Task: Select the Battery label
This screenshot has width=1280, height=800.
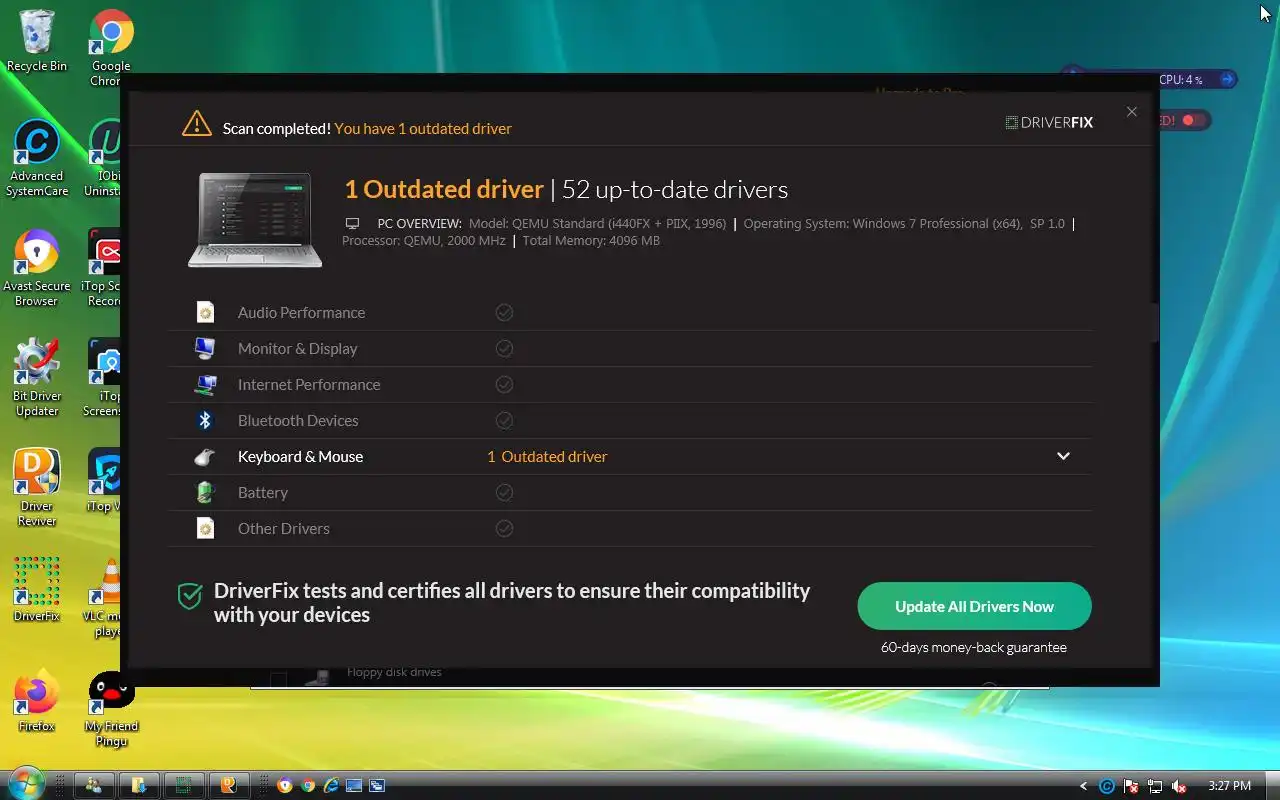Action: 263,493
